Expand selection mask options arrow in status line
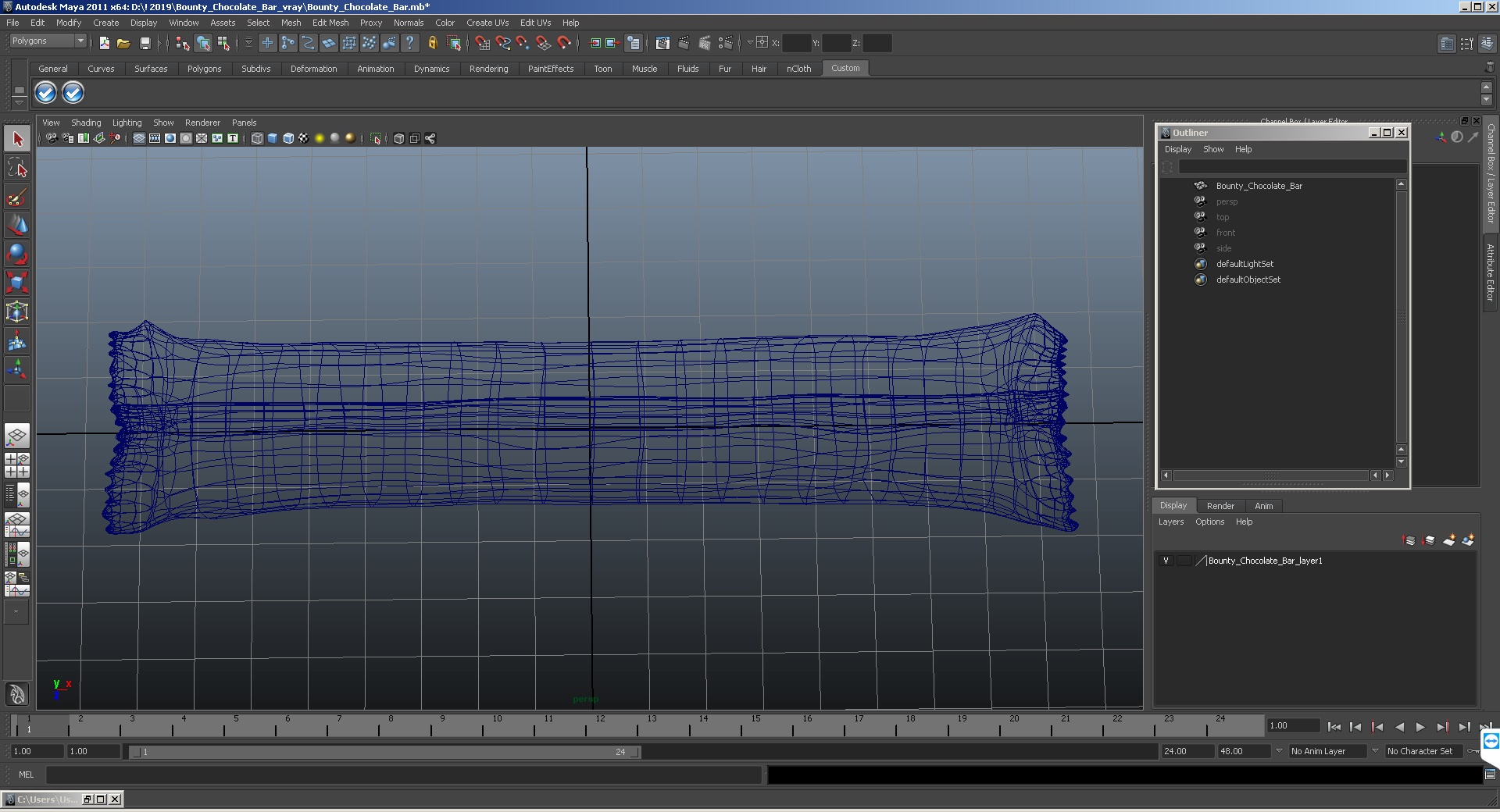Screen dimensions: 1500x812 [x=248, y=43]
